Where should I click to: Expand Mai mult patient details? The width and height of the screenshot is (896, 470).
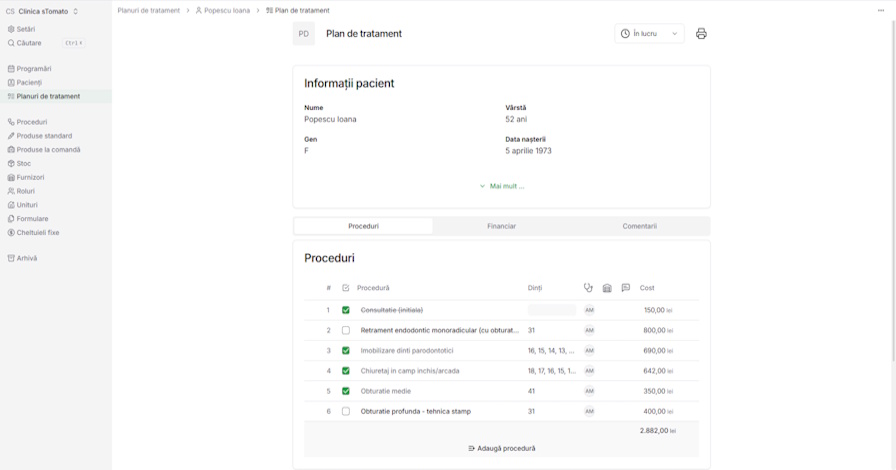[x=501, y=186]
